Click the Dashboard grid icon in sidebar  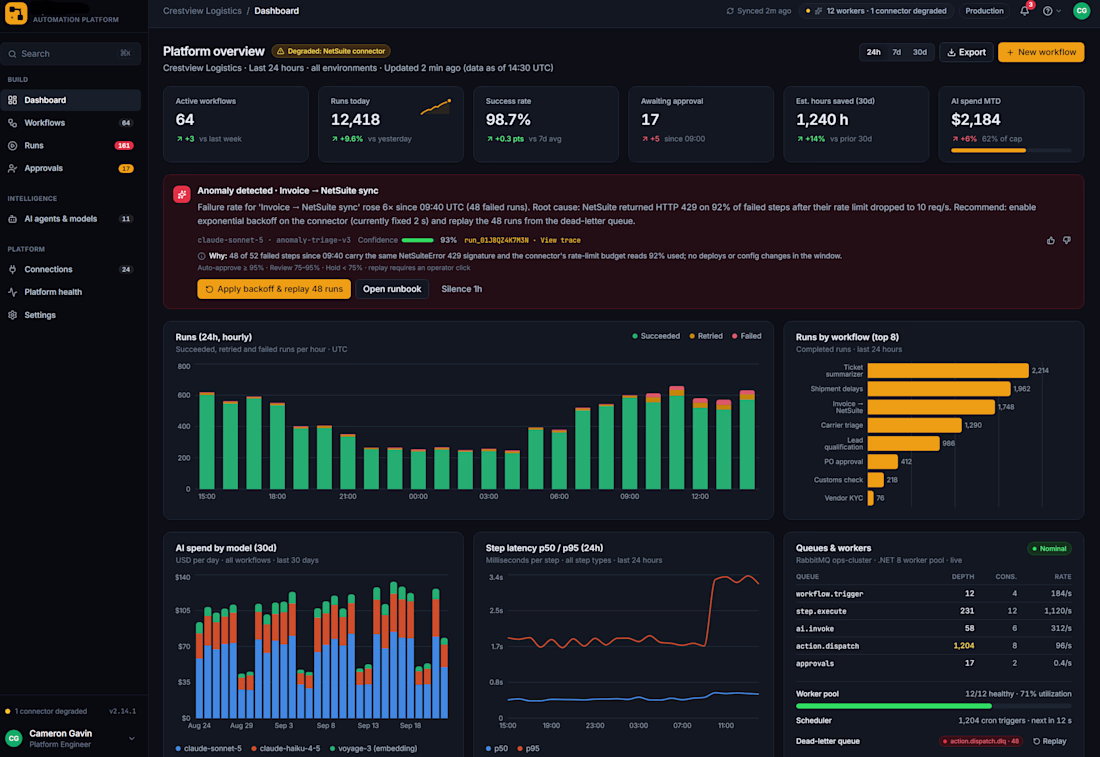click(13, 100)
